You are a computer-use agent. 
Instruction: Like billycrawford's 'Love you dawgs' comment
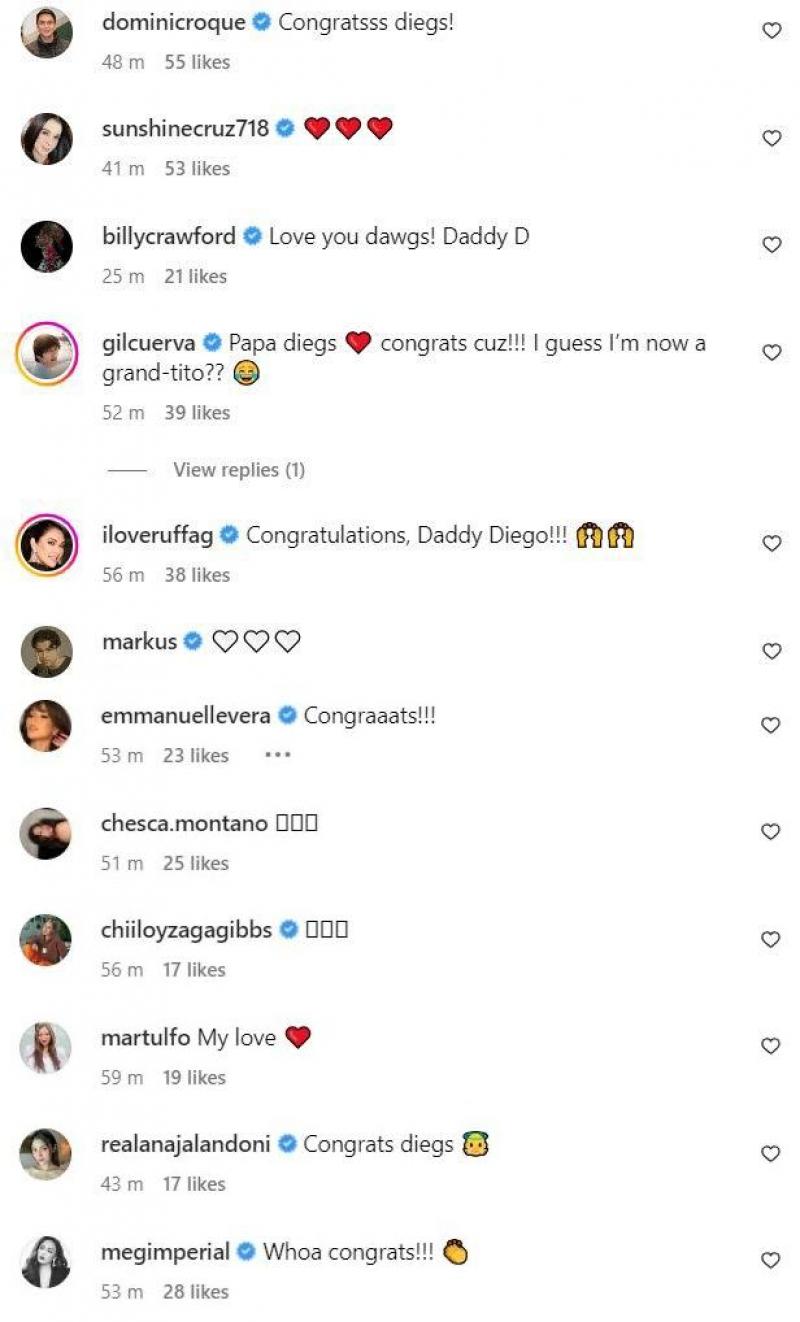771,245
